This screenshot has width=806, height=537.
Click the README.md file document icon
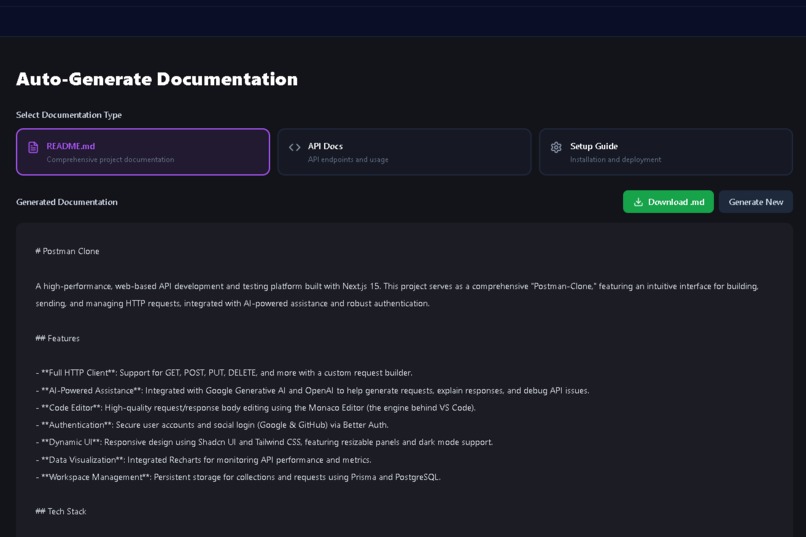33,147
